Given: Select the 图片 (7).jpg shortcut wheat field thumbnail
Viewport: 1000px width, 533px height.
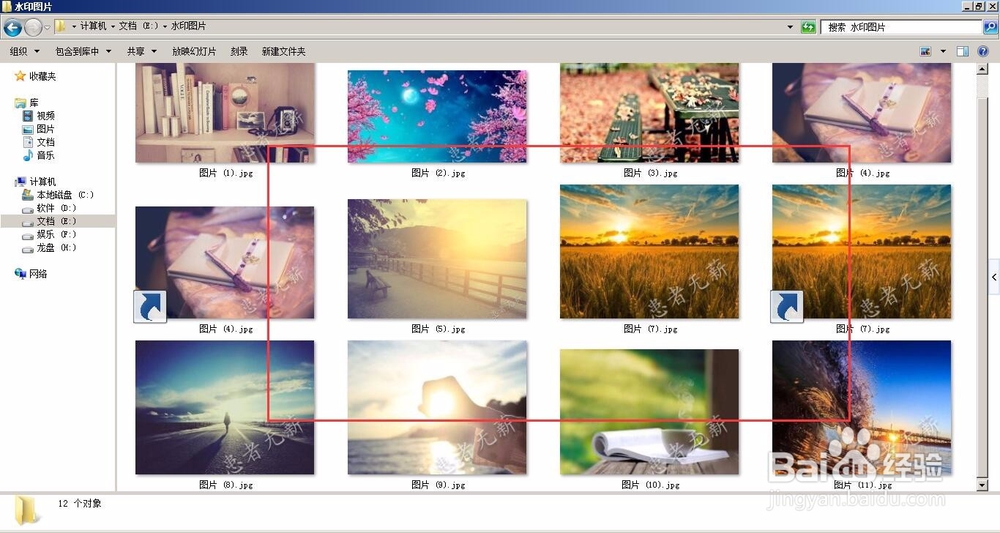Looking at the screenshot, I should (862, 252).
